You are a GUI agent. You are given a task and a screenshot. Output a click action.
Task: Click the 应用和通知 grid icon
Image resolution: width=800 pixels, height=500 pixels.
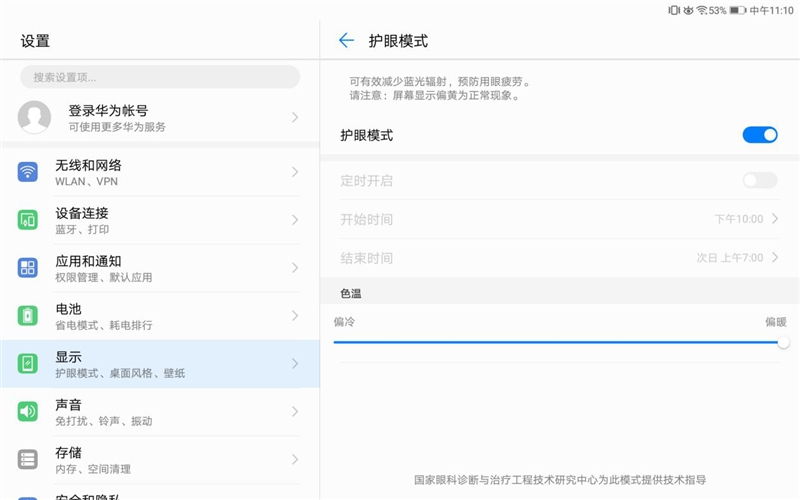(x=28, y=268)
